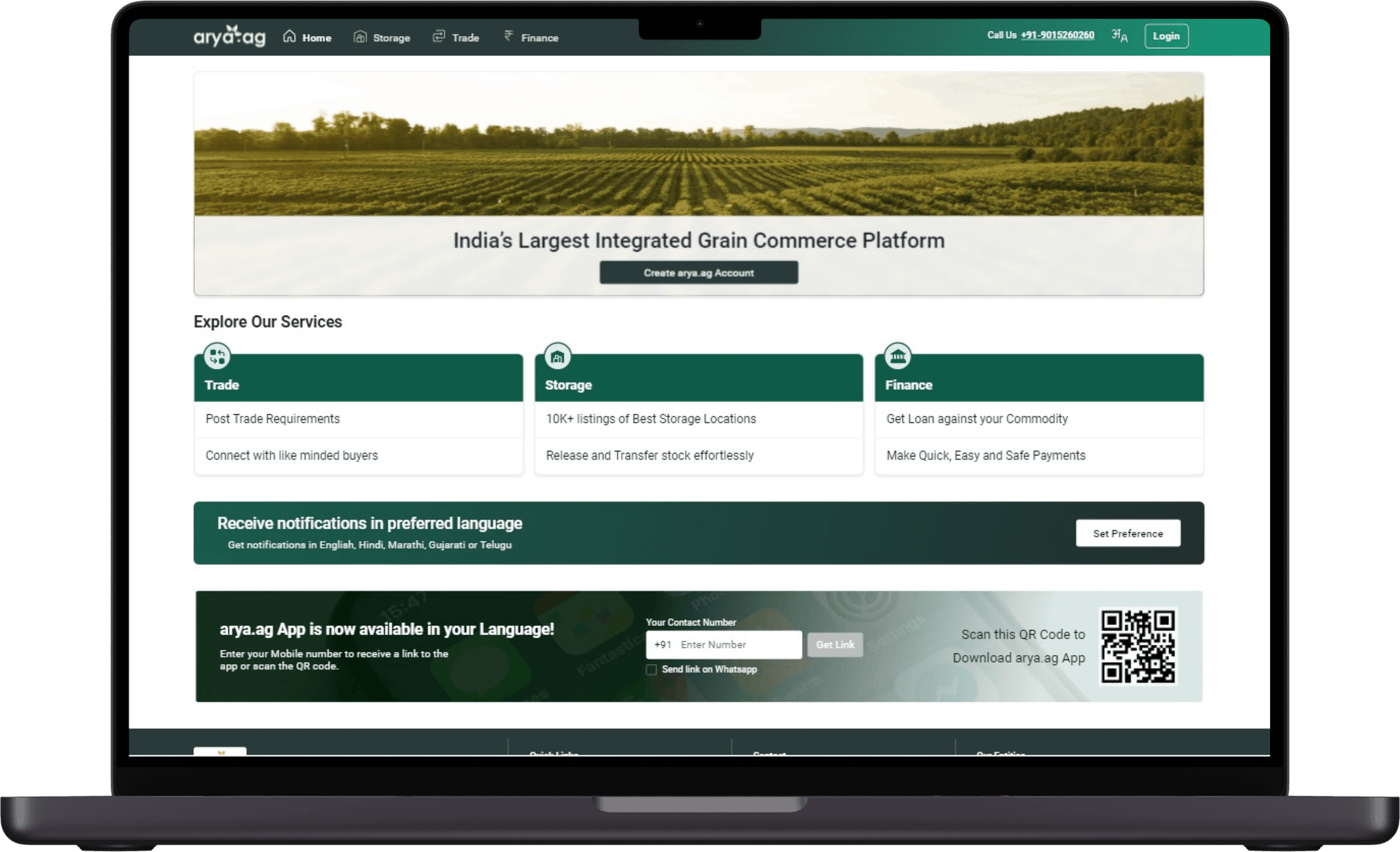Click 'Get notifications in English, Hindi' subtitle
Screen dimensions: 1400x852
[370, 545]
